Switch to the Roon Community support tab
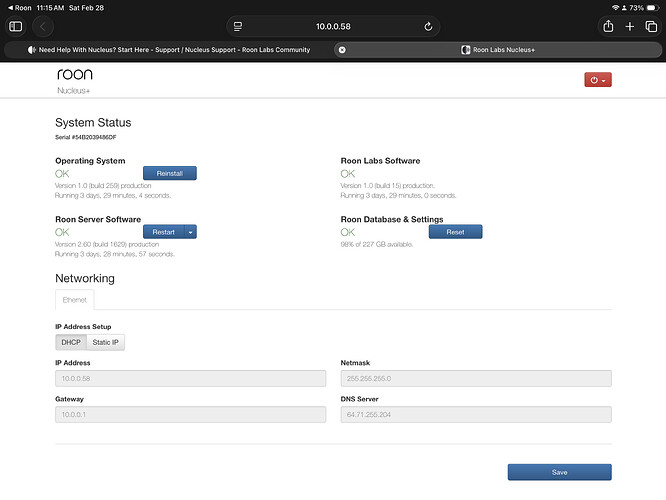 pyautogui.click(x=170, y=49)
